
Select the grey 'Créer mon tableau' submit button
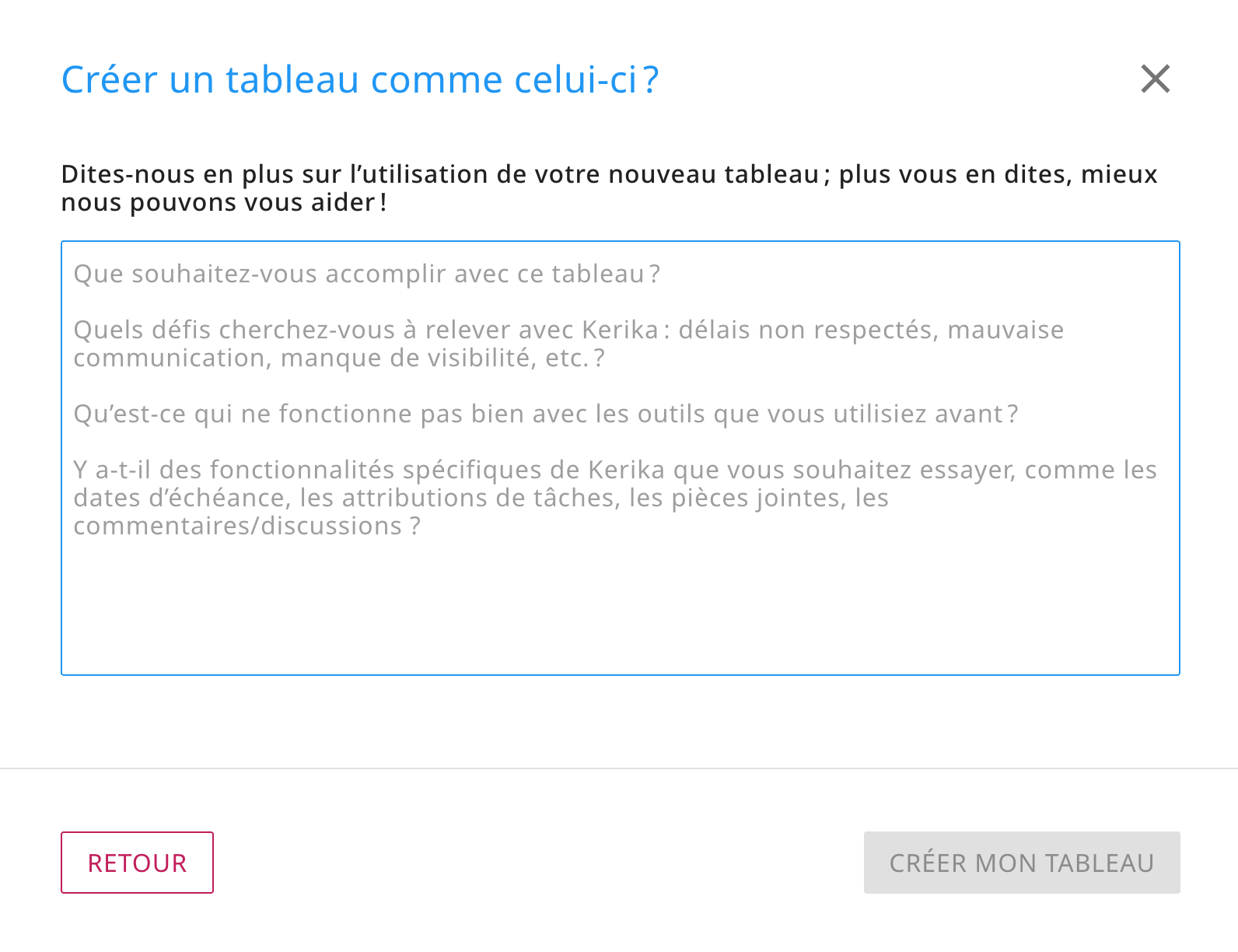tap(1021, 863)
